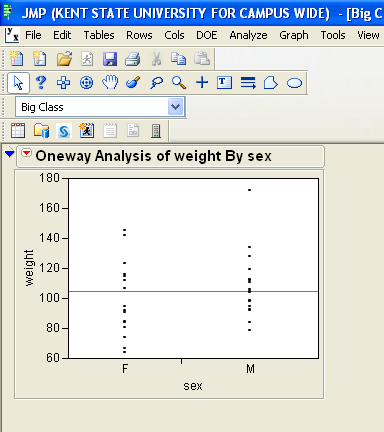Open the View menu
The width and height of the screenshot is (384, 432).
pyautogui.click(x=368, y=35)
